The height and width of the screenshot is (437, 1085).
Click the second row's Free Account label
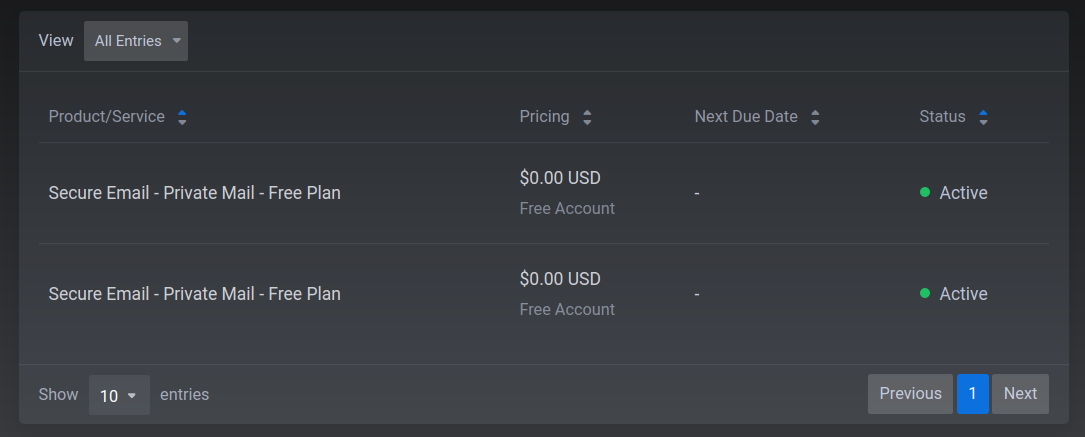point(567,309)
